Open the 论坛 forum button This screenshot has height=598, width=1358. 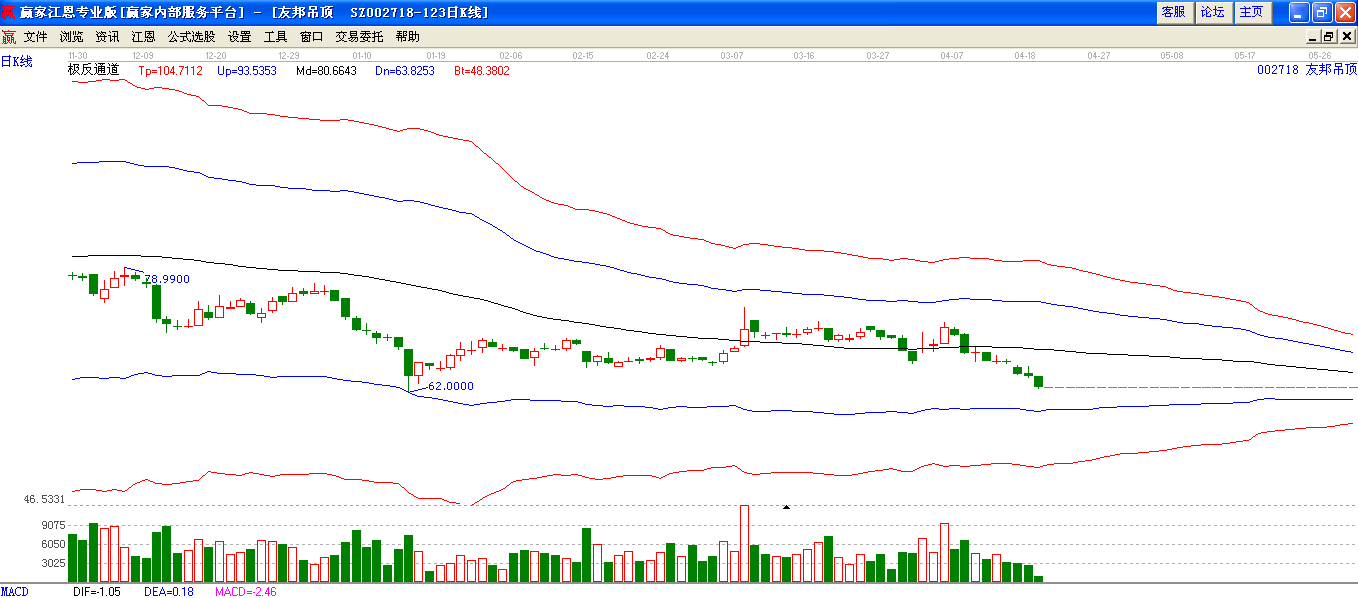coord(1212,12)
